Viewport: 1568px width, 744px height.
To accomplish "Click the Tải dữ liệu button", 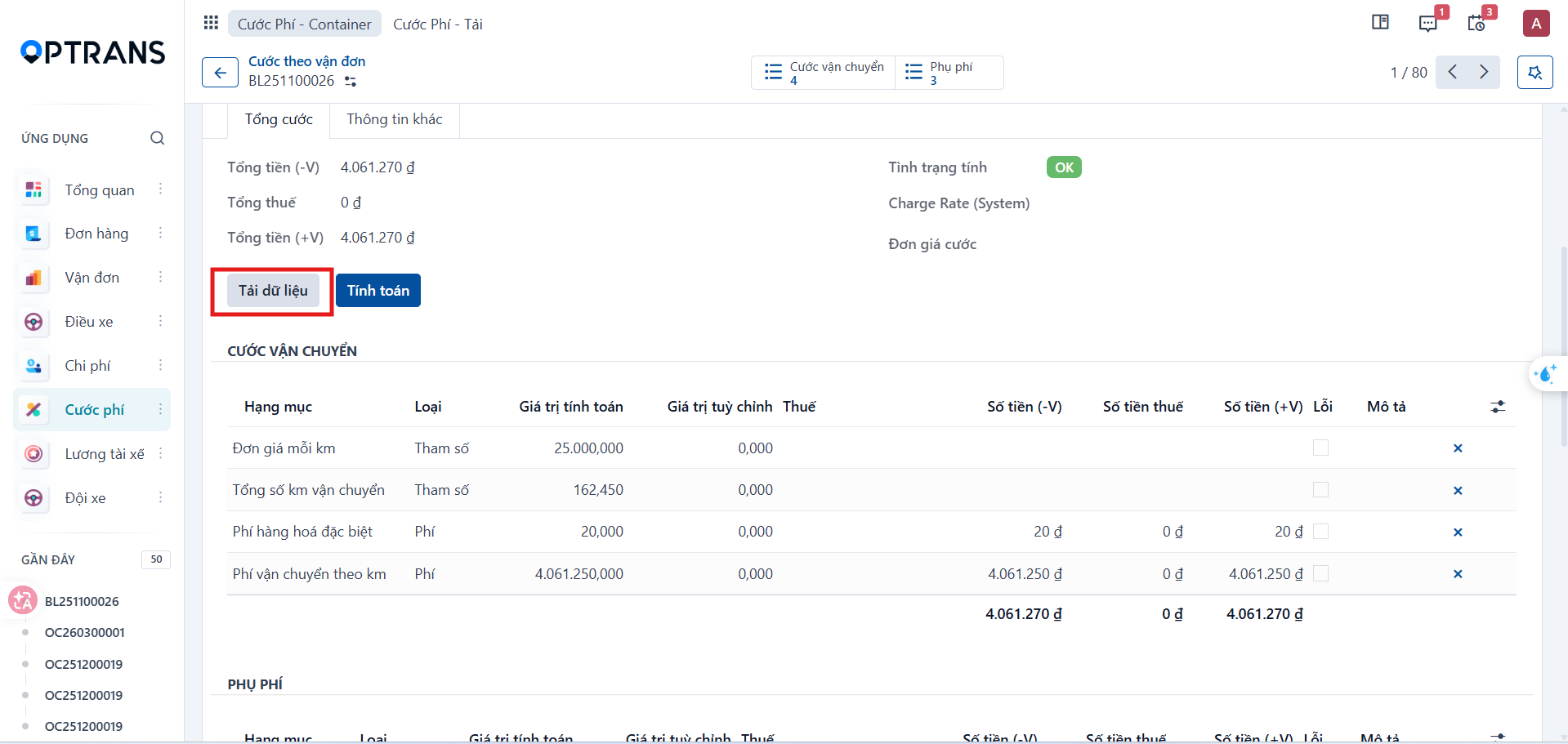I will (x=273, y=291).
